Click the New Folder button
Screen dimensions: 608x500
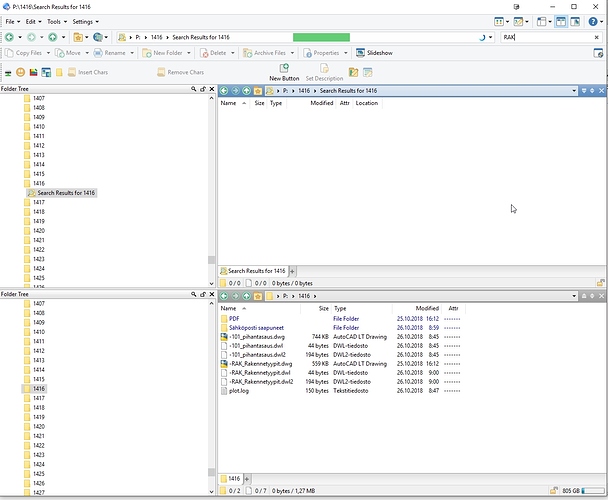[x=163, y=53]
